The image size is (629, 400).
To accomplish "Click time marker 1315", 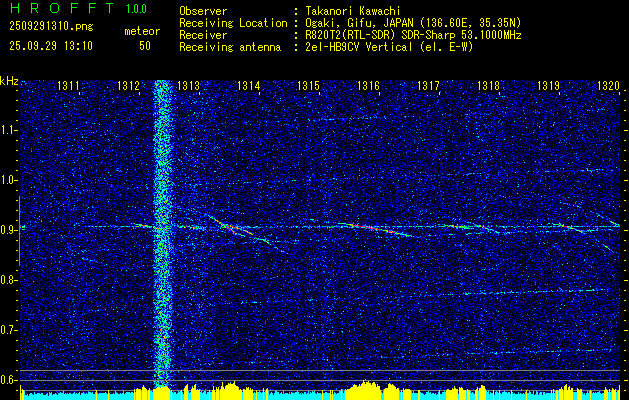I will 308,85.
